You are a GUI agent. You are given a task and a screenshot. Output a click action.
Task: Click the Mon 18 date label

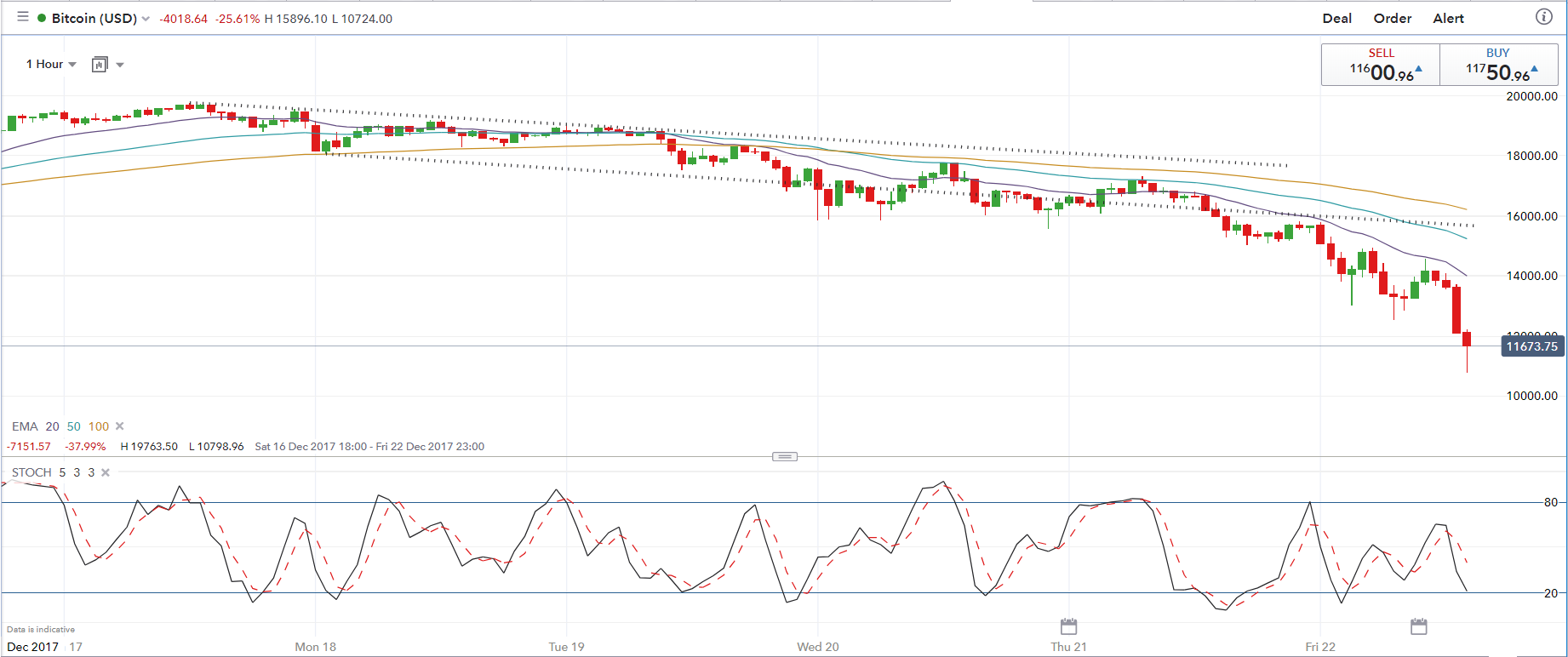316,647
